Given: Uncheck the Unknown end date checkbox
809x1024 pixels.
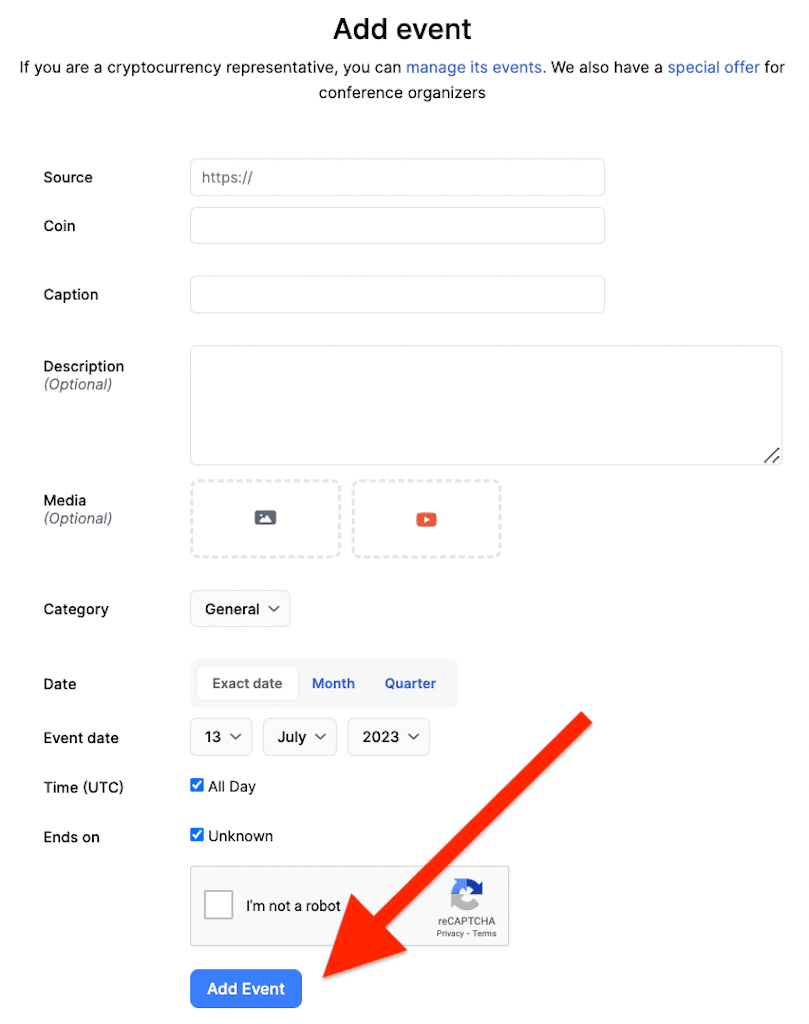Looking at the screenshot, I should click(x=197, y=835).
